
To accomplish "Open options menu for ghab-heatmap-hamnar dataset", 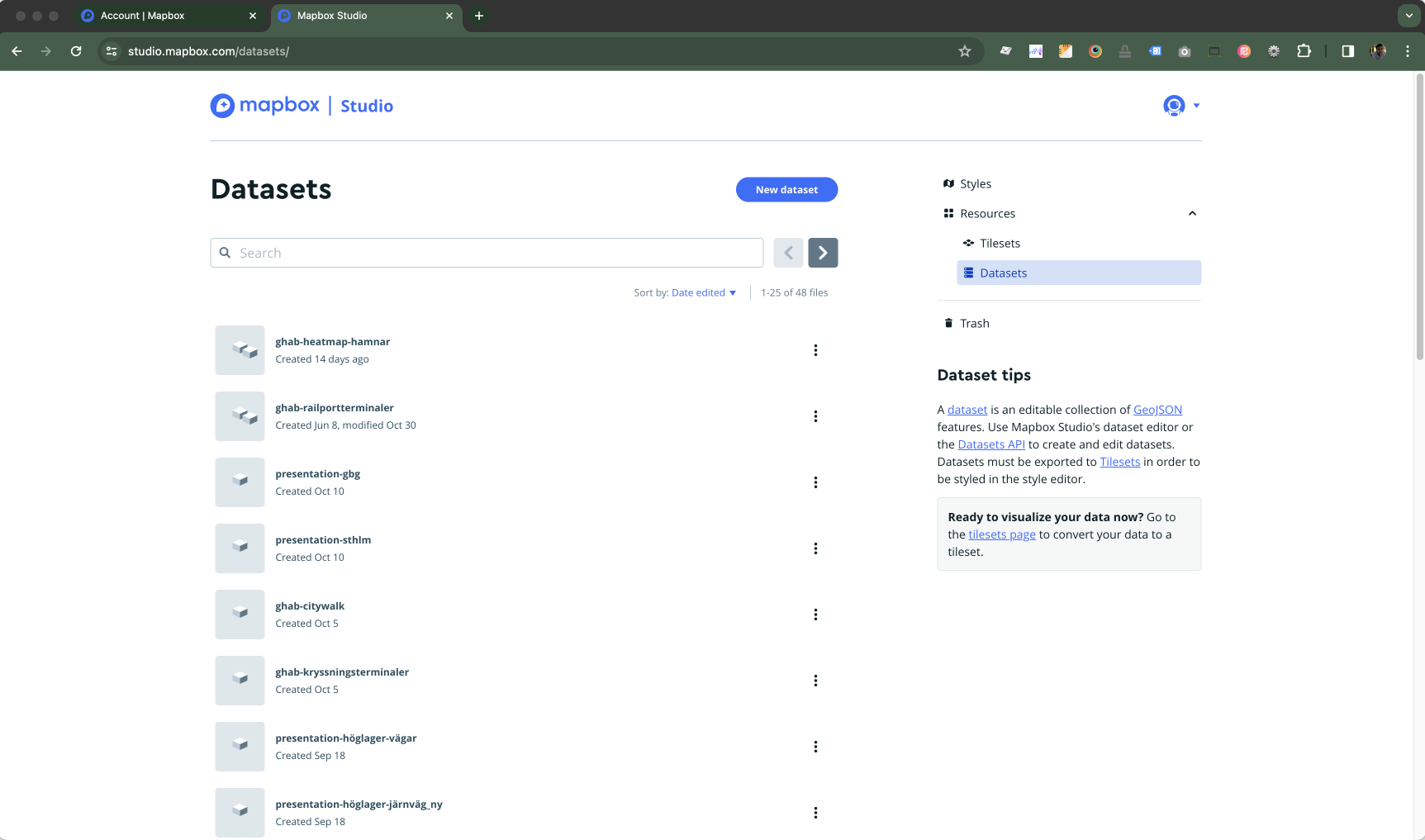I will pos(815,350).
